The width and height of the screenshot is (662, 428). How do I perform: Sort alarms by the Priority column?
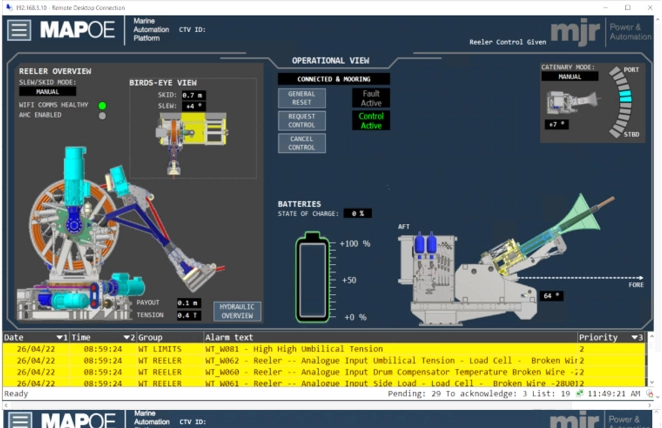611,337
